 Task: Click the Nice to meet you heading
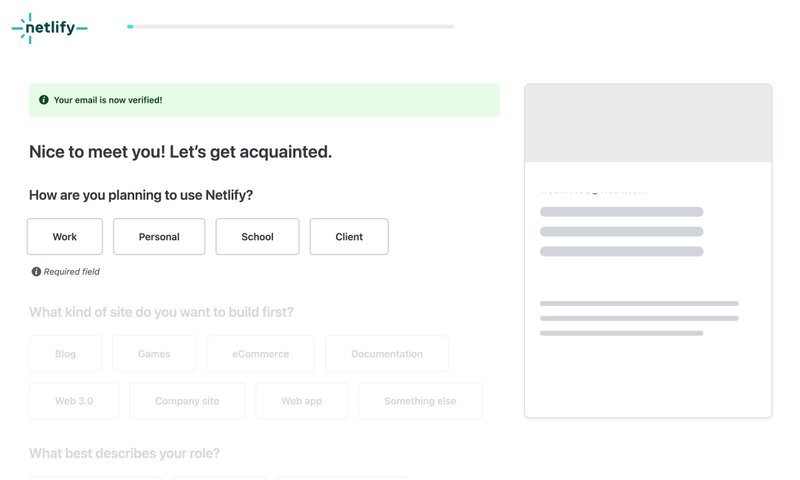coord(180,152)
